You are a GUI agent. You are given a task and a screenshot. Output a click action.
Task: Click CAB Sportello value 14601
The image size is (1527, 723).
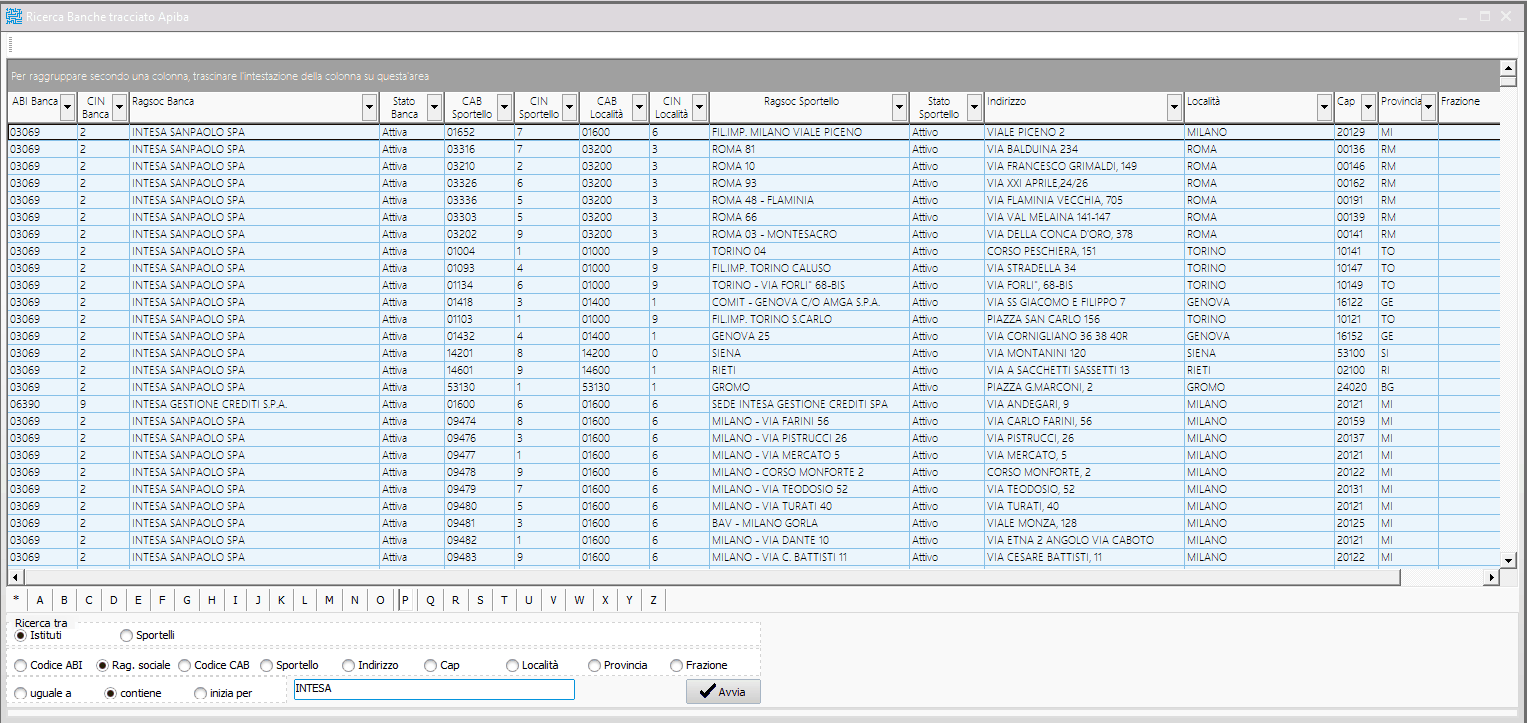479,370
